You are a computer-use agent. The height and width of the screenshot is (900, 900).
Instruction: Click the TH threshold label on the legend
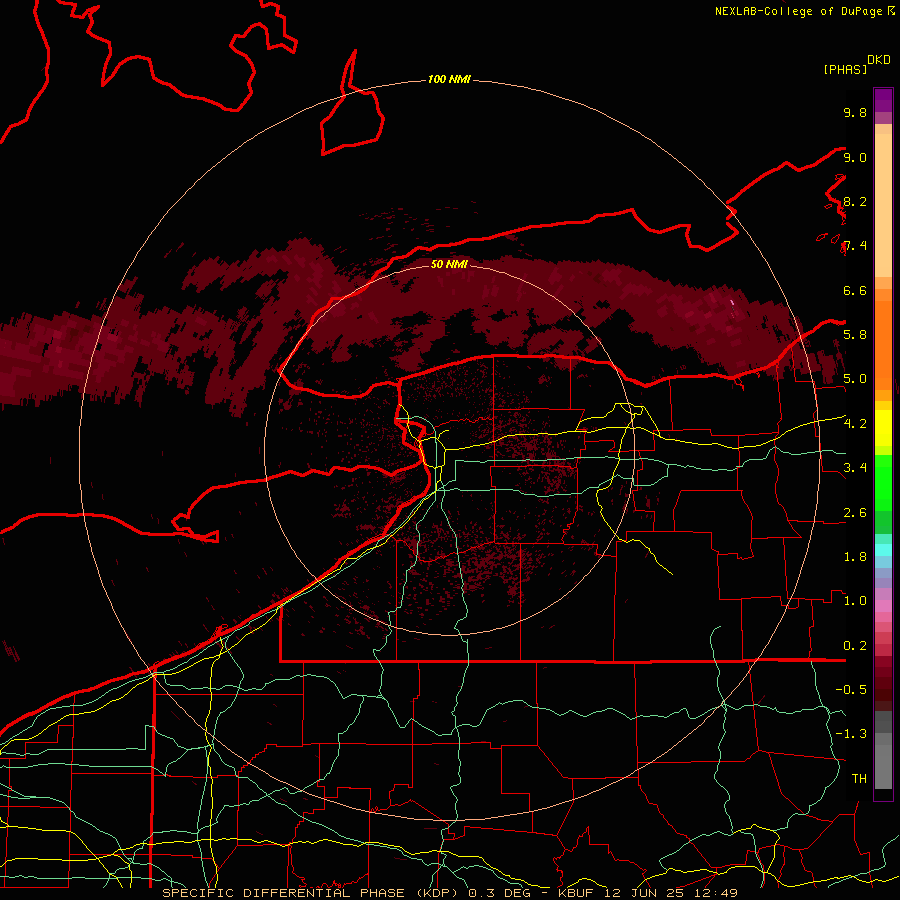[859, 779]
